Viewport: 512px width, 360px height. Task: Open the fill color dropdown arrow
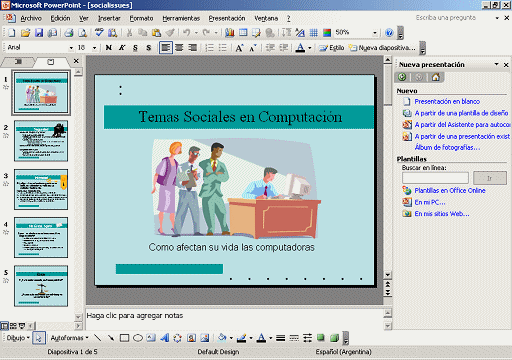point(231,338)
